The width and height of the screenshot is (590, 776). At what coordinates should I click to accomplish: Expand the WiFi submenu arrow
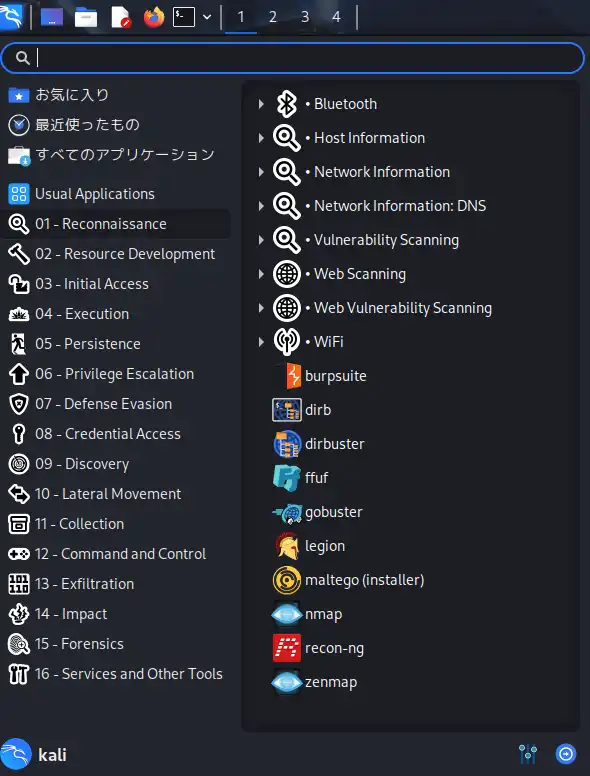pyautogui.click(x=261, y=342)
